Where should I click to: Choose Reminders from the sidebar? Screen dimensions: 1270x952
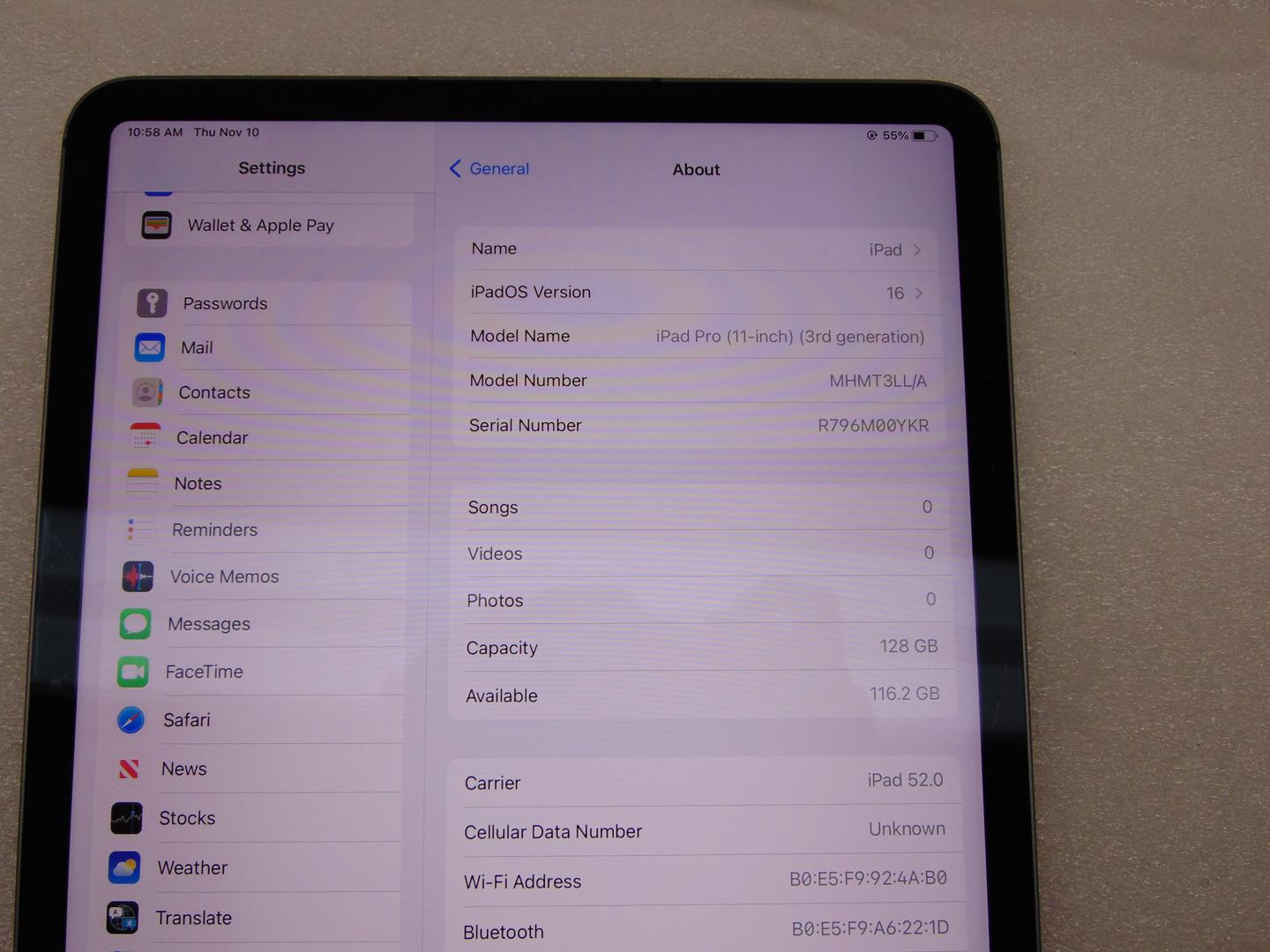214,530
